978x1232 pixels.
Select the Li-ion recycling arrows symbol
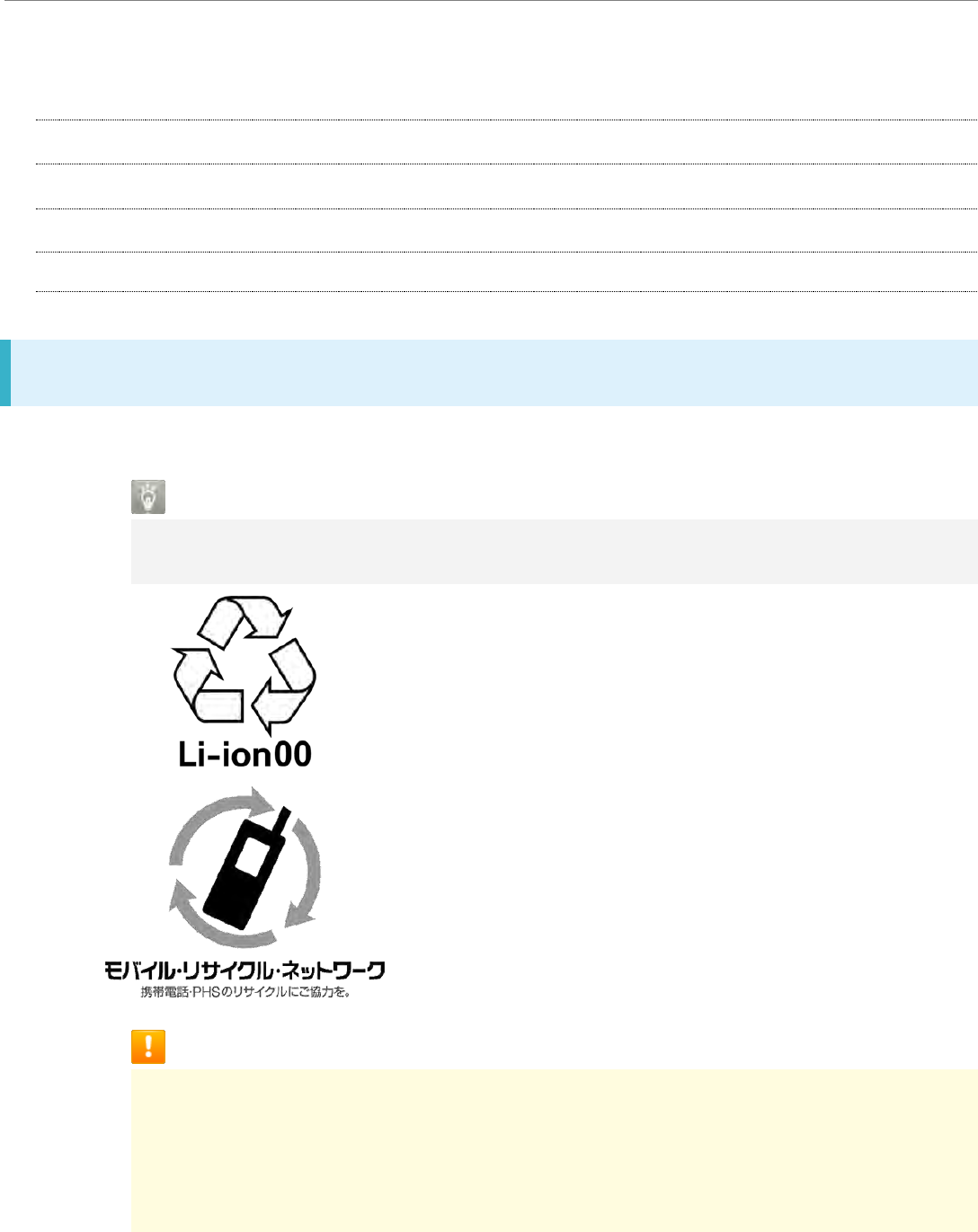244,666
